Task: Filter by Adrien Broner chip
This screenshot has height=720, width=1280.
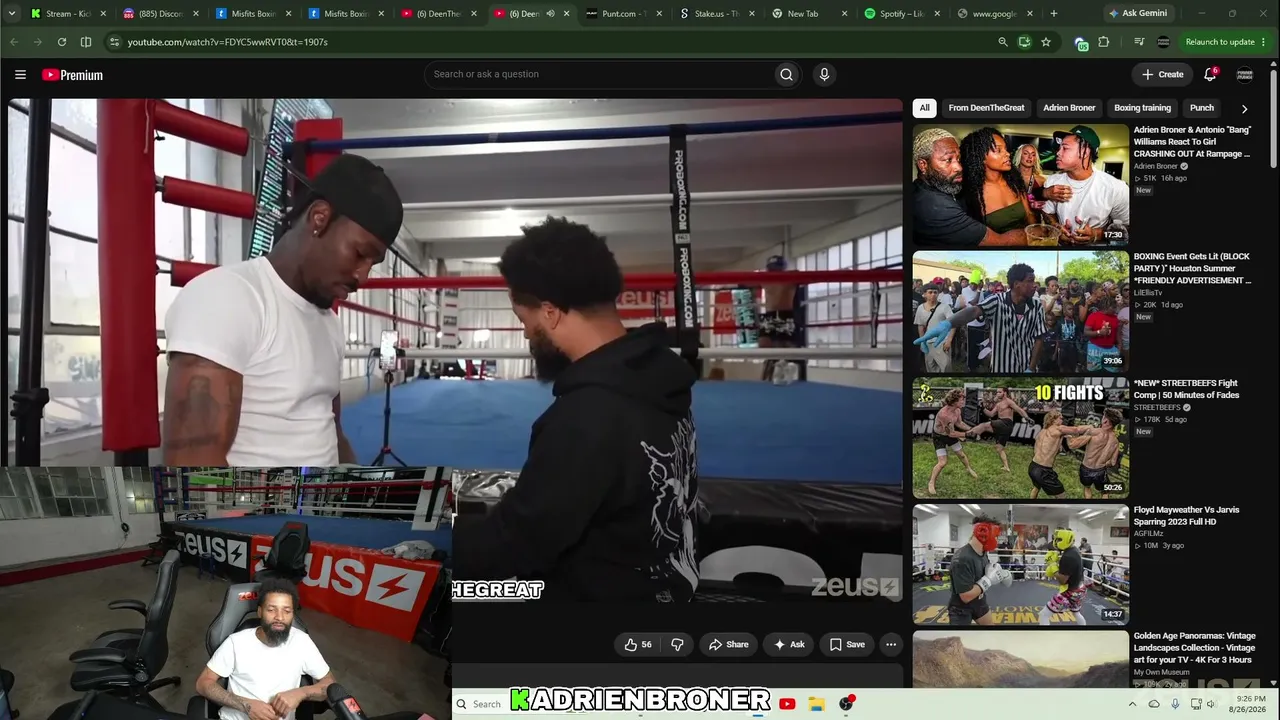Action: coord(1069,108)
